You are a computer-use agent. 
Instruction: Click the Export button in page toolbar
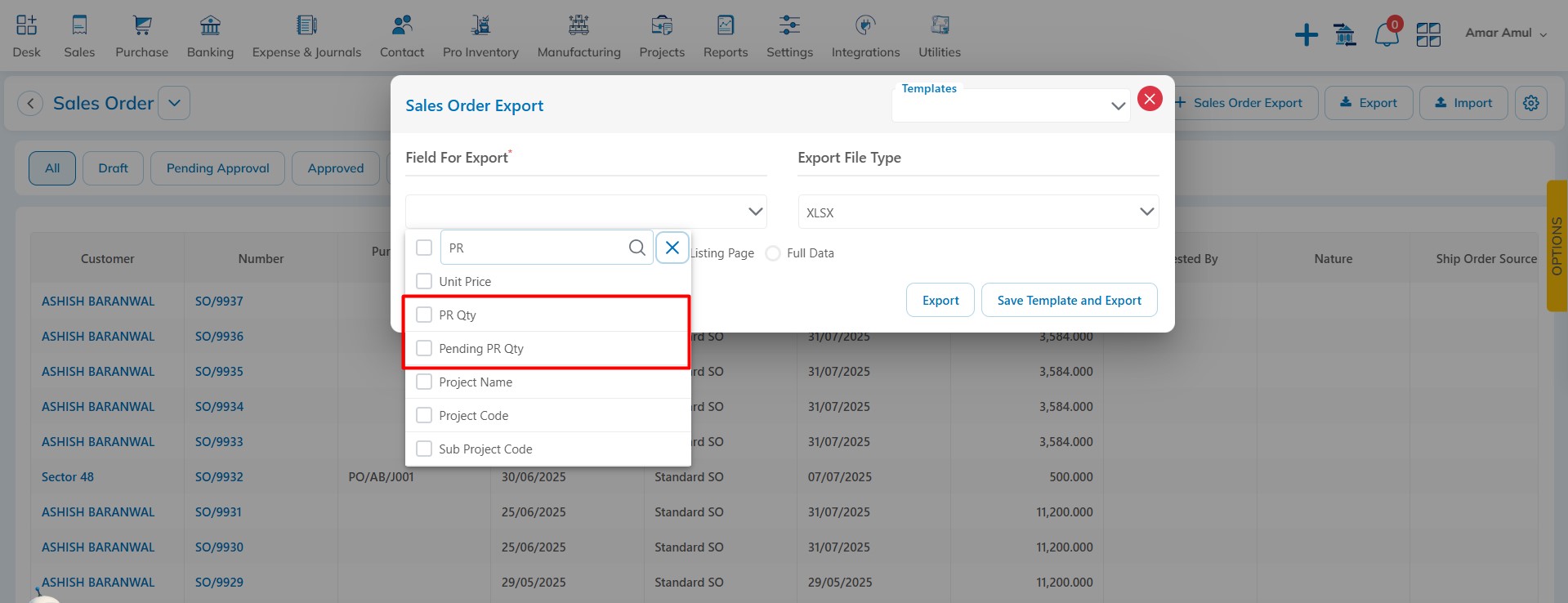1369,103
